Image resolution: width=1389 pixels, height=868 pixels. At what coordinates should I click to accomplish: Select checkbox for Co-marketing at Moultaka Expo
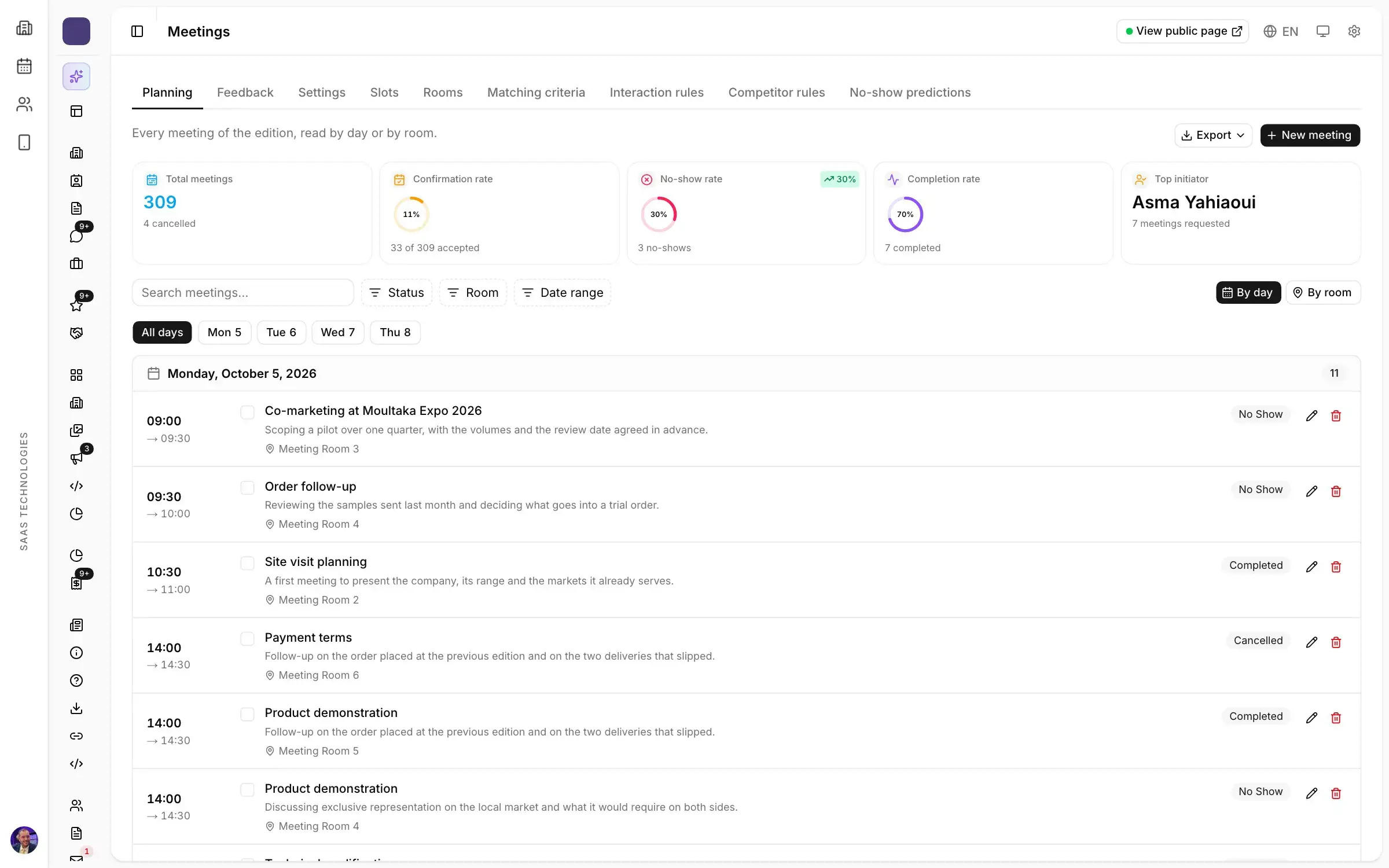(247, 413)
